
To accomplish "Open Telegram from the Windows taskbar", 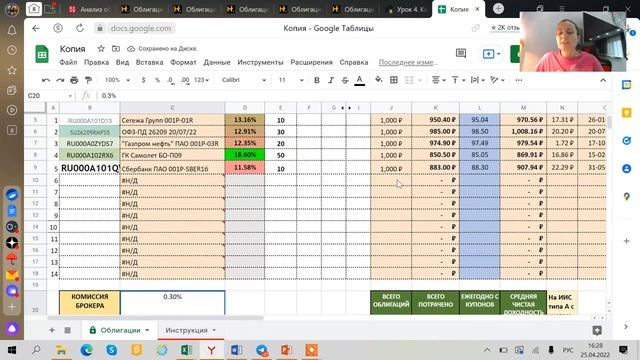I will point(262,350).
